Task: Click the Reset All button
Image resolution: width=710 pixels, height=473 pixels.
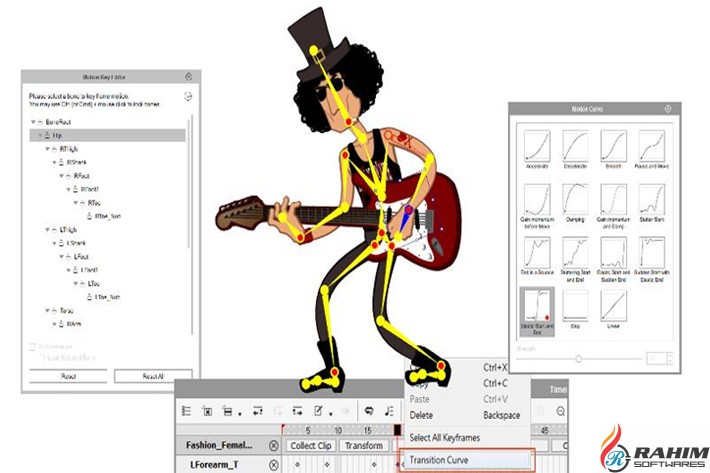Action: 153,376
